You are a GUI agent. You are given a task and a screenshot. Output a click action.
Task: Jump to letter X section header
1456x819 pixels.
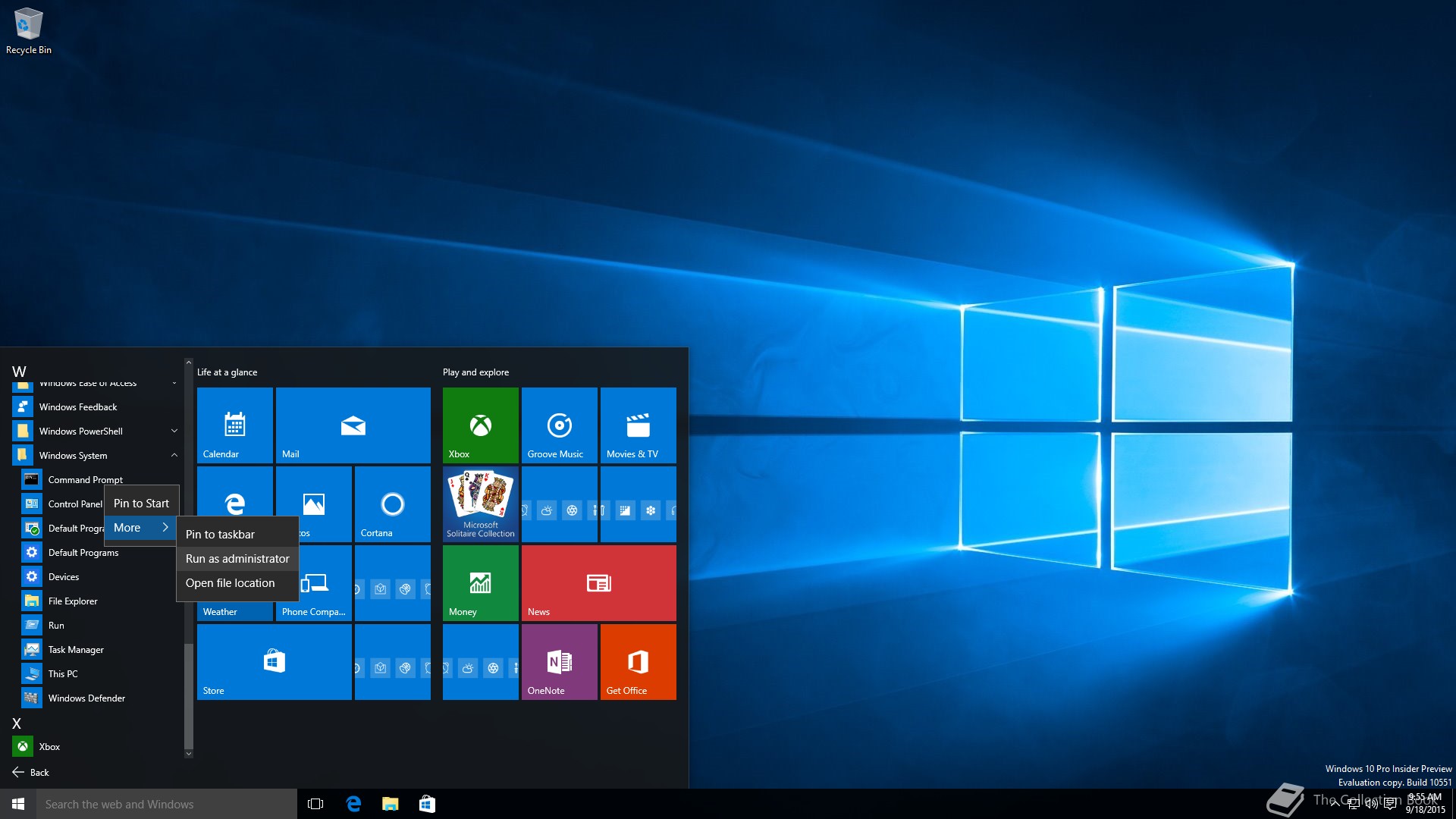(17, 723)
